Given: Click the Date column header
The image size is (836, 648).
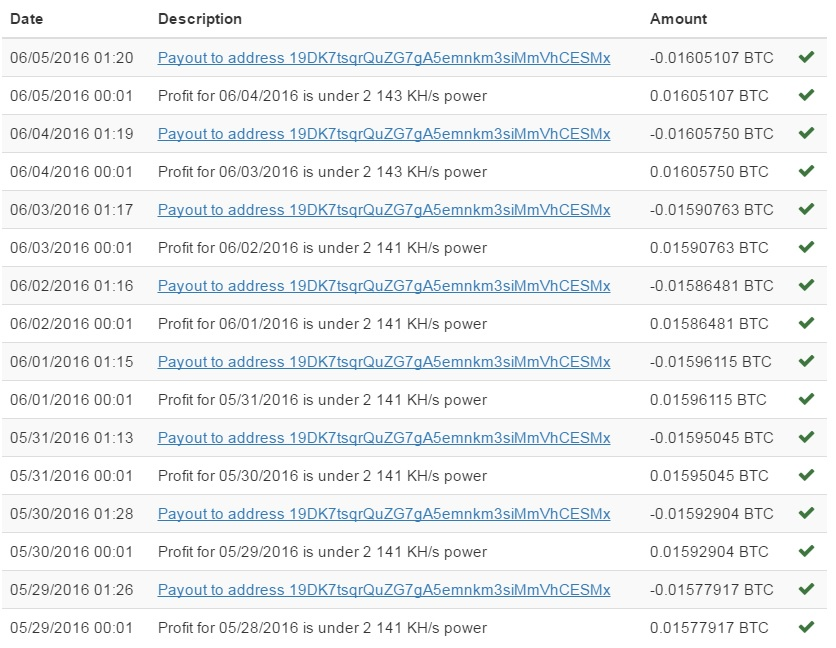Looking at the screenshot, I should 27,19.
